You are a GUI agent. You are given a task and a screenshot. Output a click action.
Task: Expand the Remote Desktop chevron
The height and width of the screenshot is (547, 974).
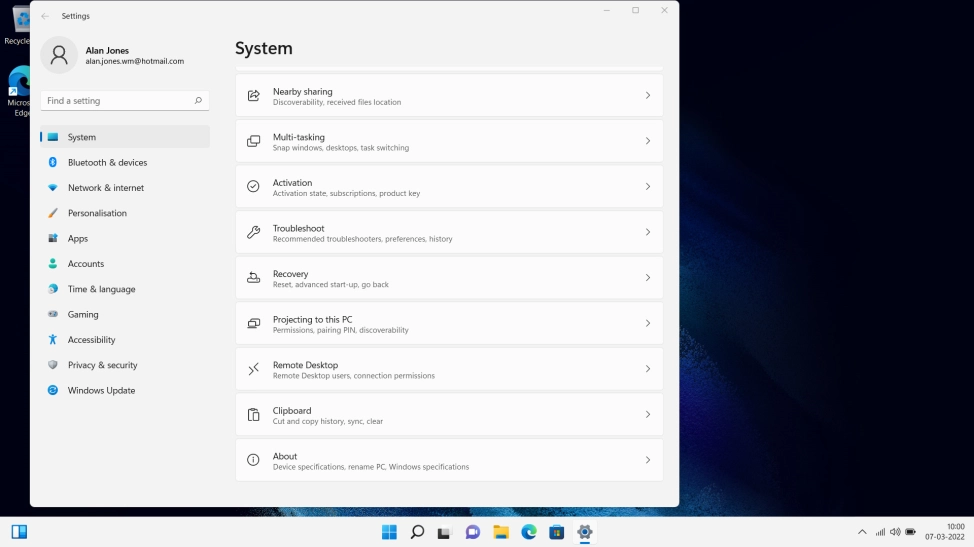coord(647,369)
